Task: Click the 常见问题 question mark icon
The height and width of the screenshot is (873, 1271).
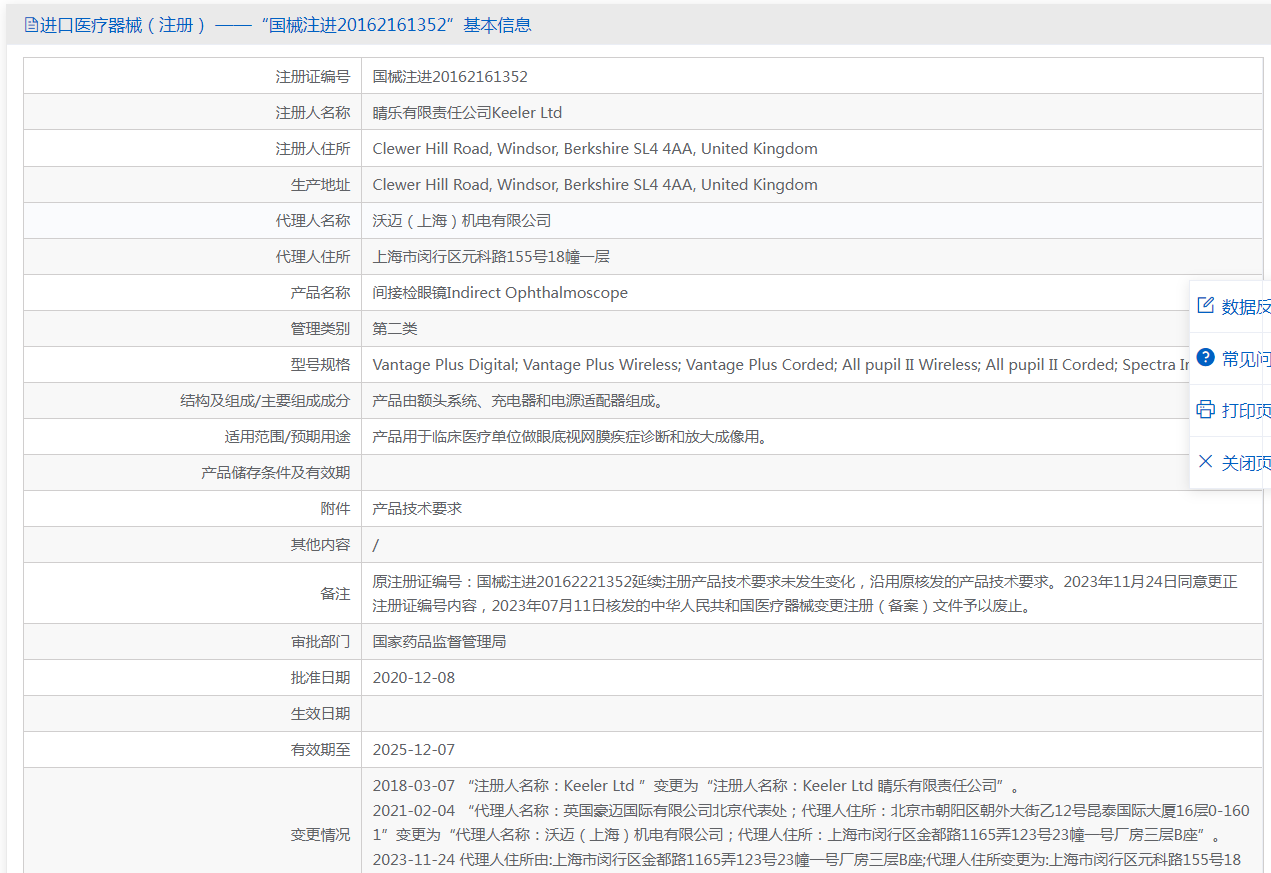Action: [x=1205, y=358]
